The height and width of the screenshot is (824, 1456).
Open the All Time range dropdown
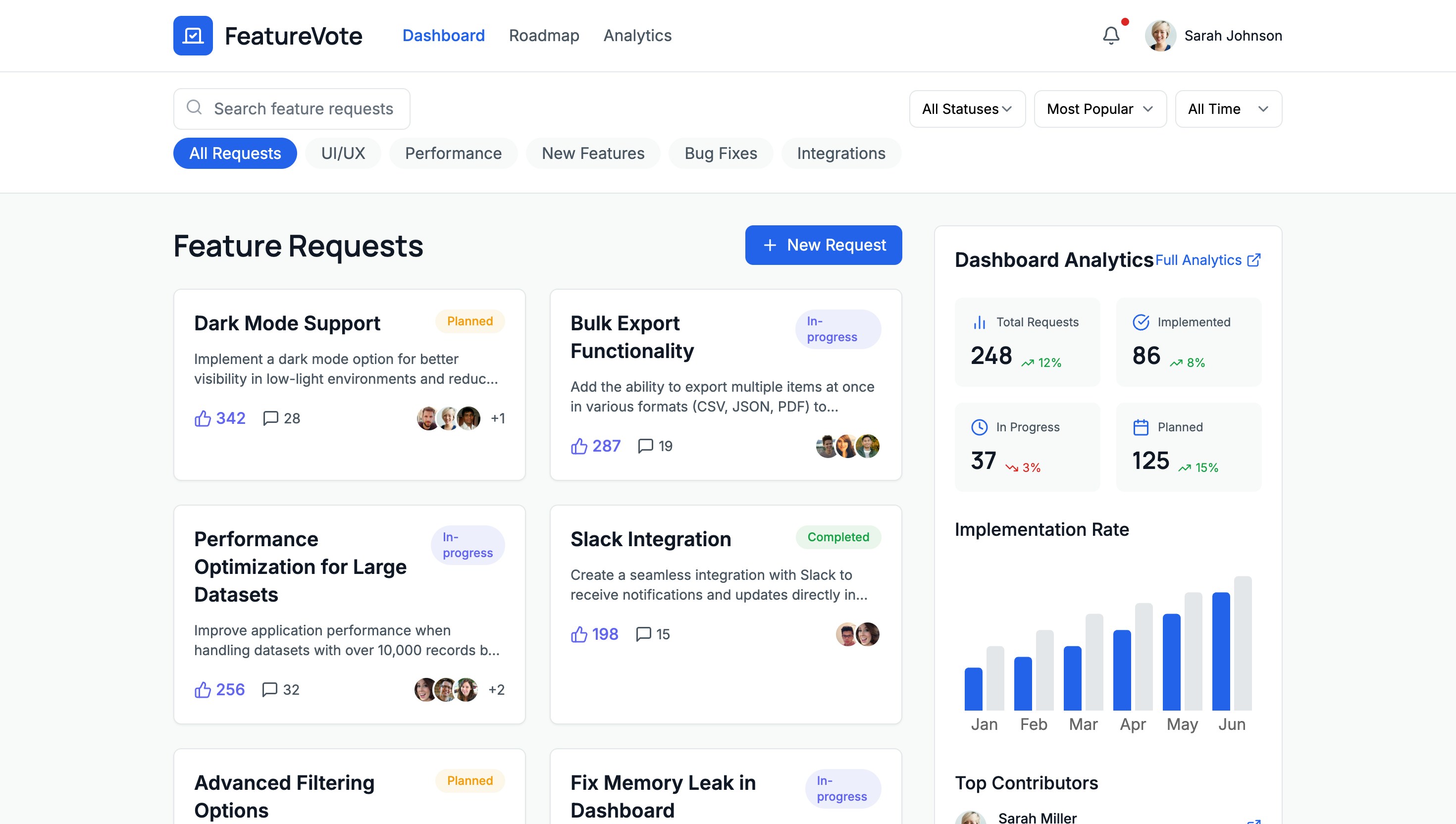coord(1228,108)
